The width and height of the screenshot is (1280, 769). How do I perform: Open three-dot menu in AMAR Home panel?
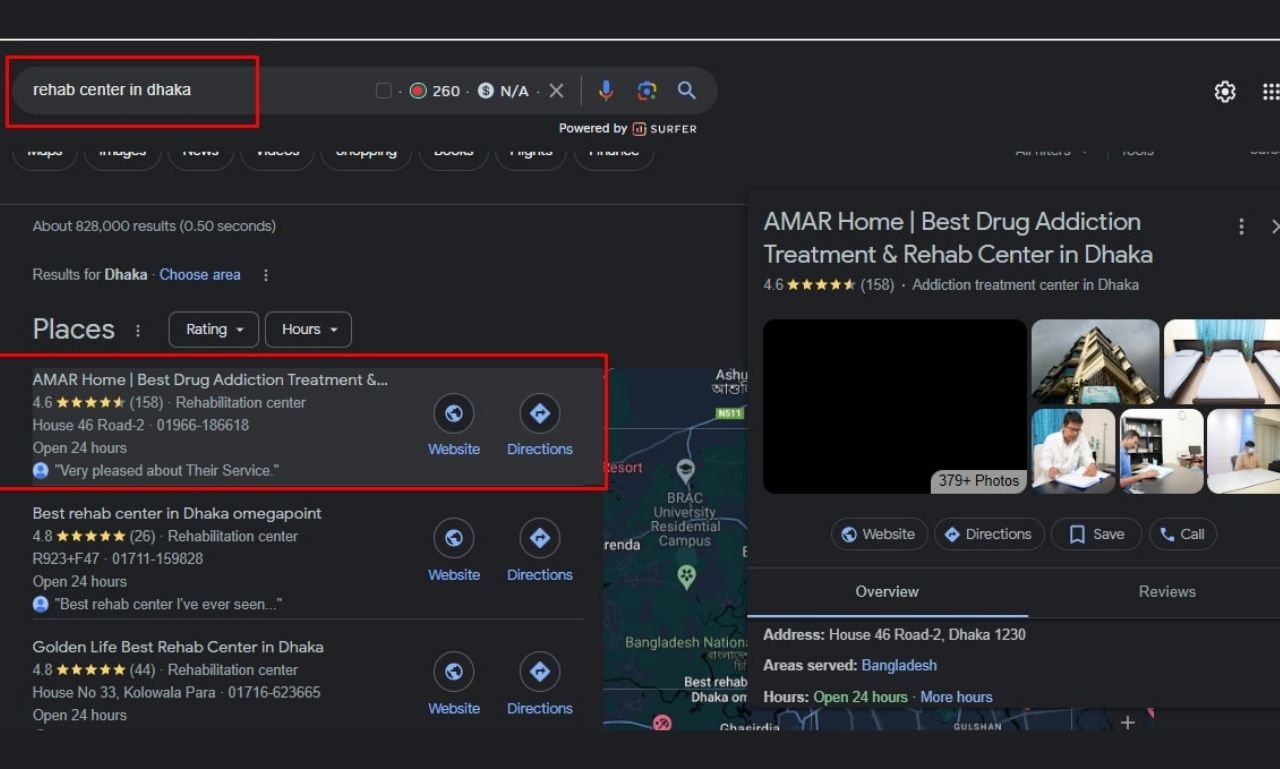1241,227
